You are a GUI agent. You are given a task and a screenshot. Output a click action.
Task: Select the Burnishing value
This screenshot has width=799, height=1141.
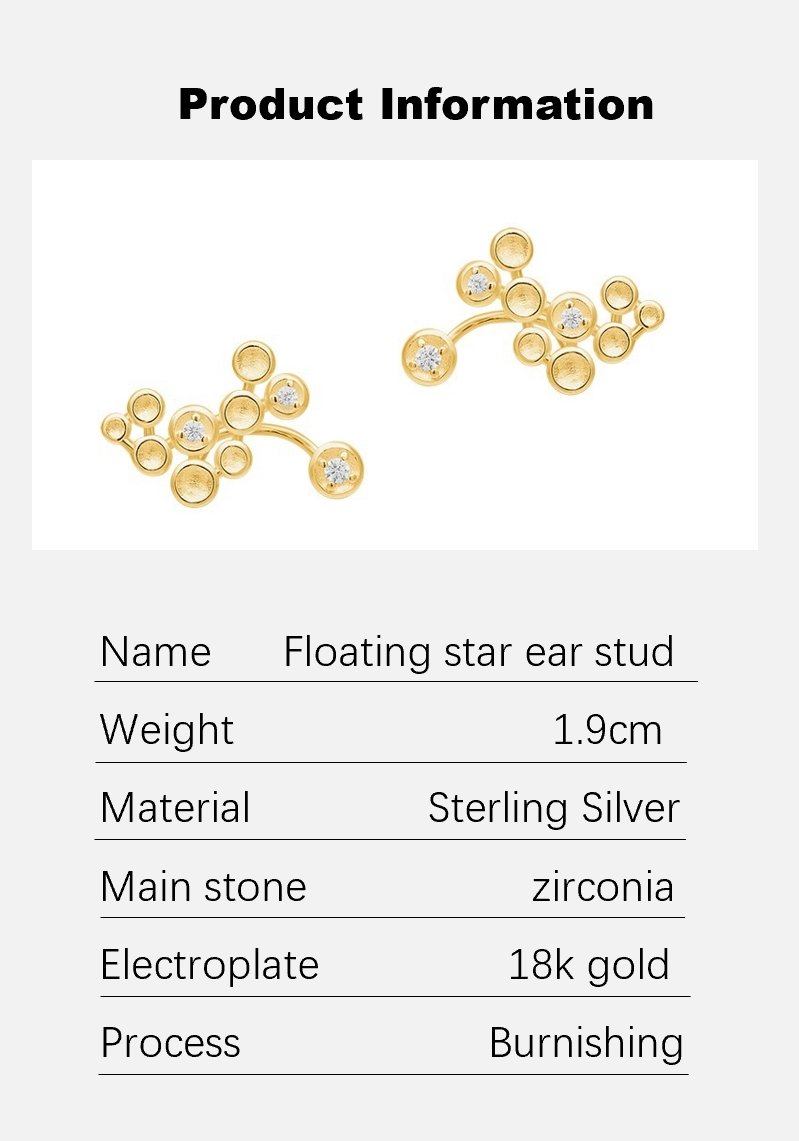(587, 1043)
